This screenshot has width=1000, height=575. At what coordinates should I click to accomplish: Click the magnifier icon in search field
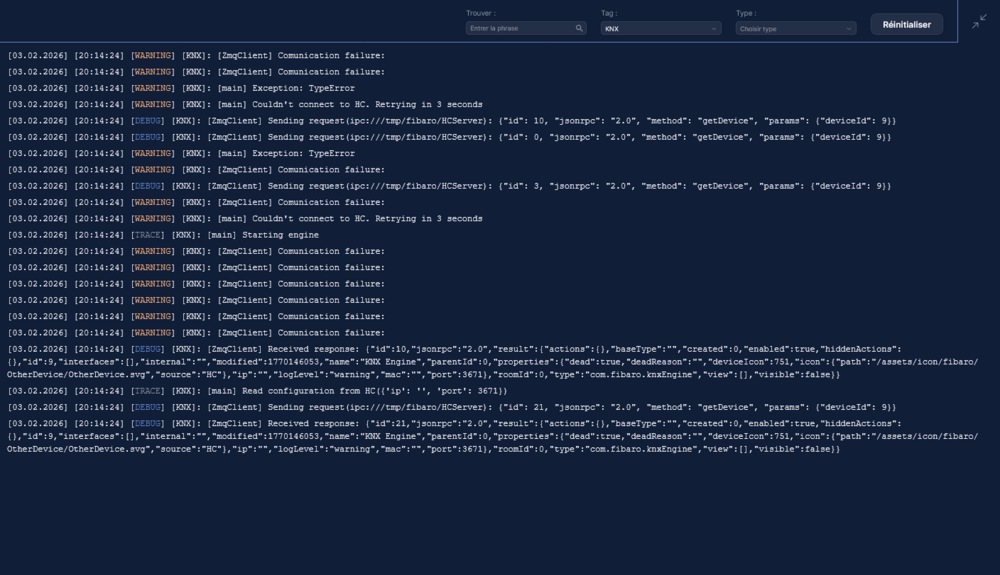[579, 29]
